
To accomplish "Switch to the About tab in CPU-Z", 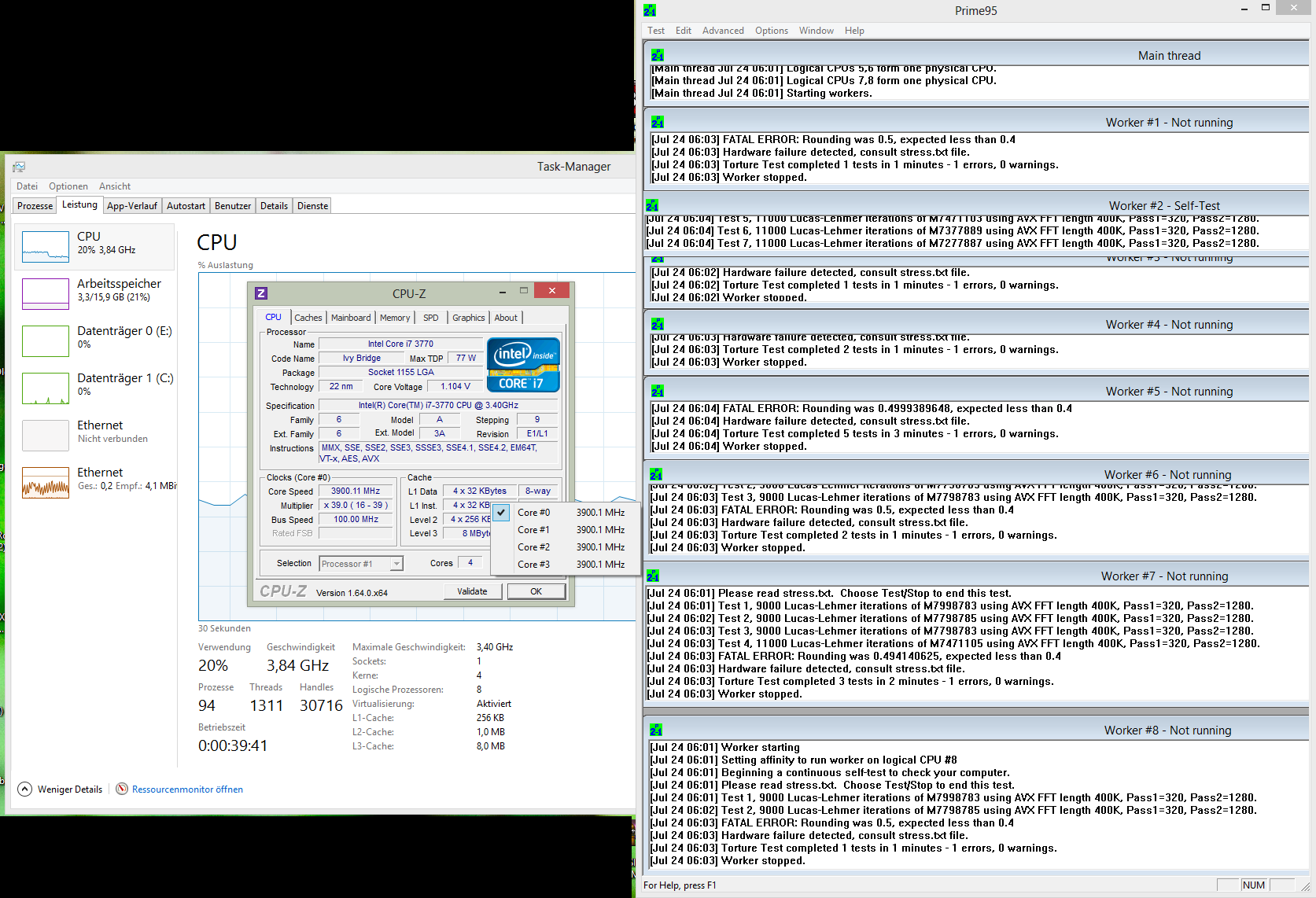I will point(506,318).
